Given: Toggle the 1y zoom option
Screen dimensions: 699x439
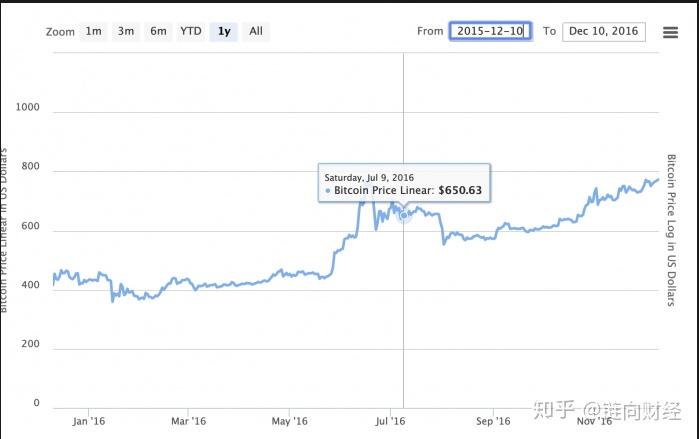Looking at the screenshot, I should tap(224, 31).
